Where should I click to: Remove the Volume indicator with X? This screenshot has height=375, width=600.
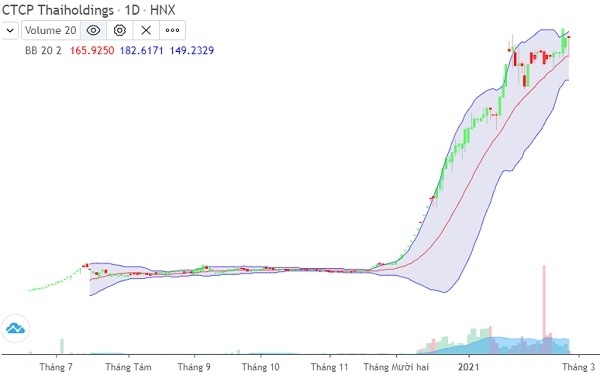pos(146,30)
